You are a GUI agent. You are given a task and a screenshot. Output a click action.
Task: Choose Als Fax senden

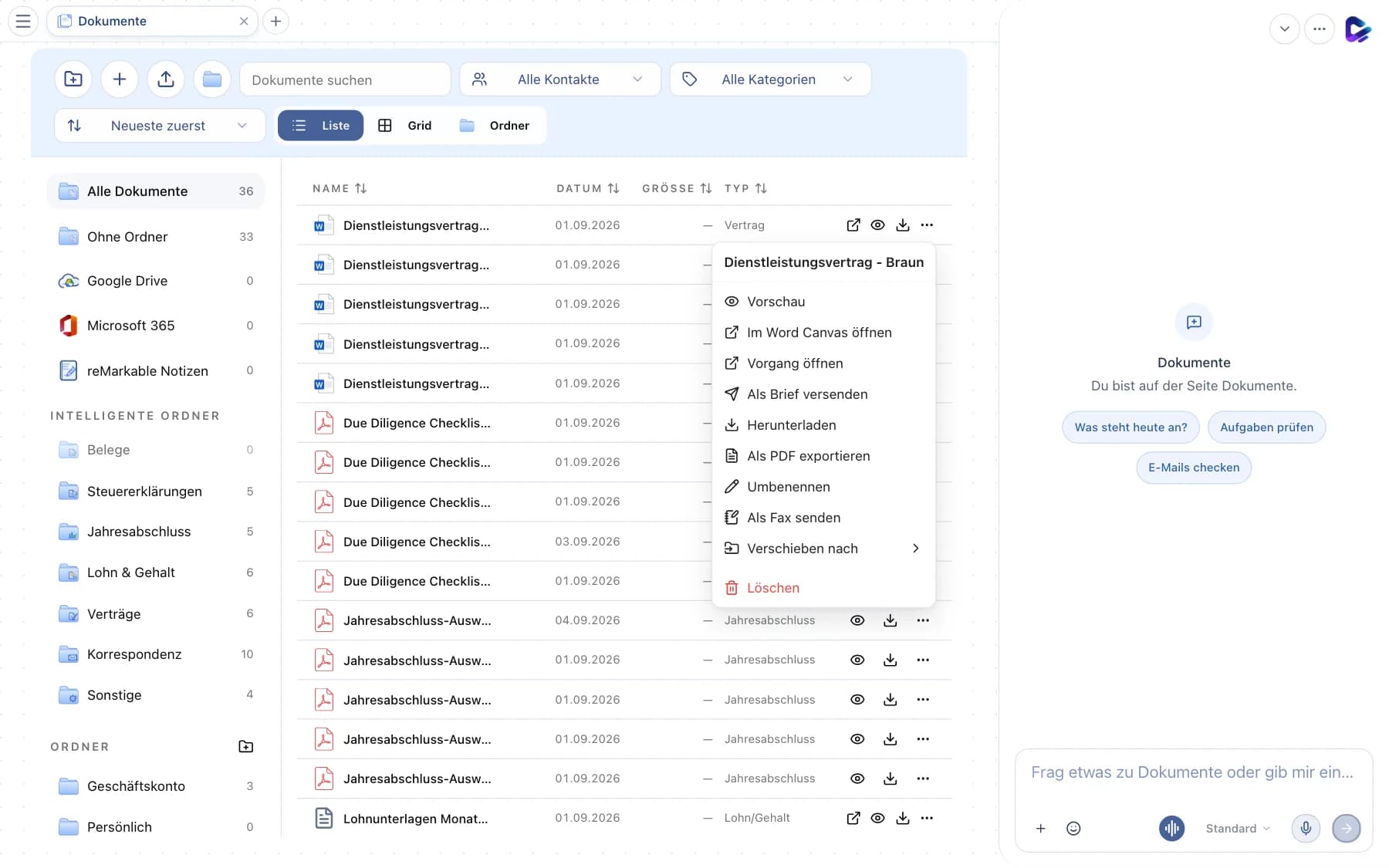point(823,518)
